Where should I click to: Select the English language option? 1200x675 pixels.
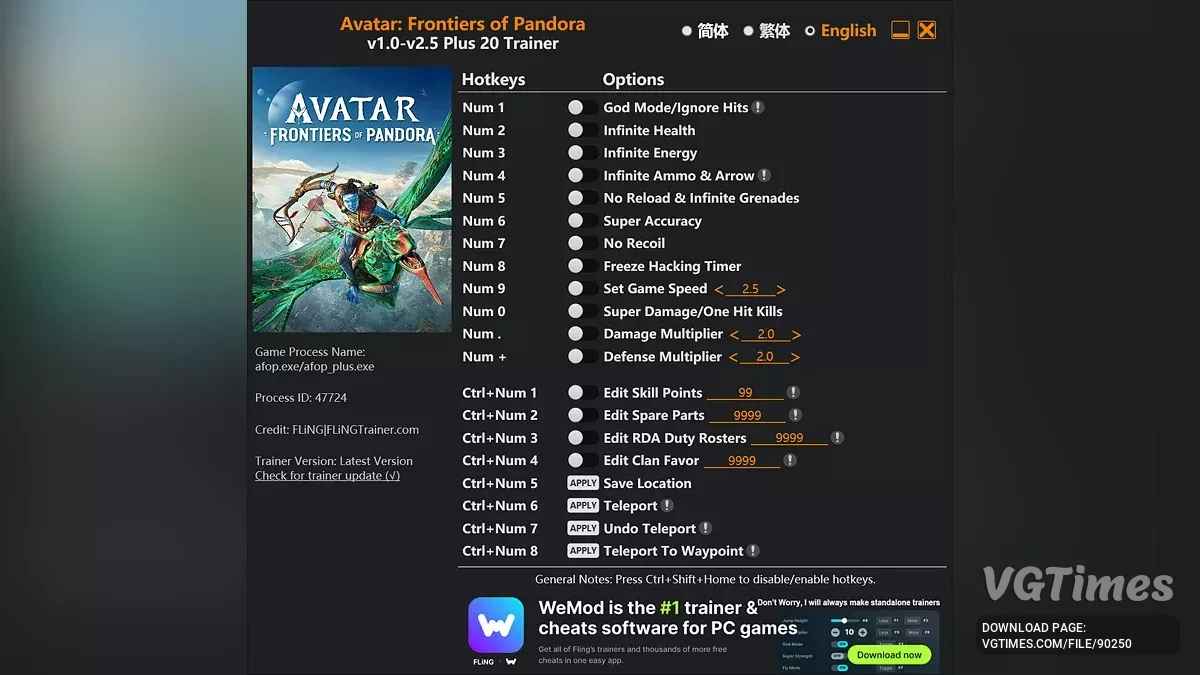pos(840,31)
